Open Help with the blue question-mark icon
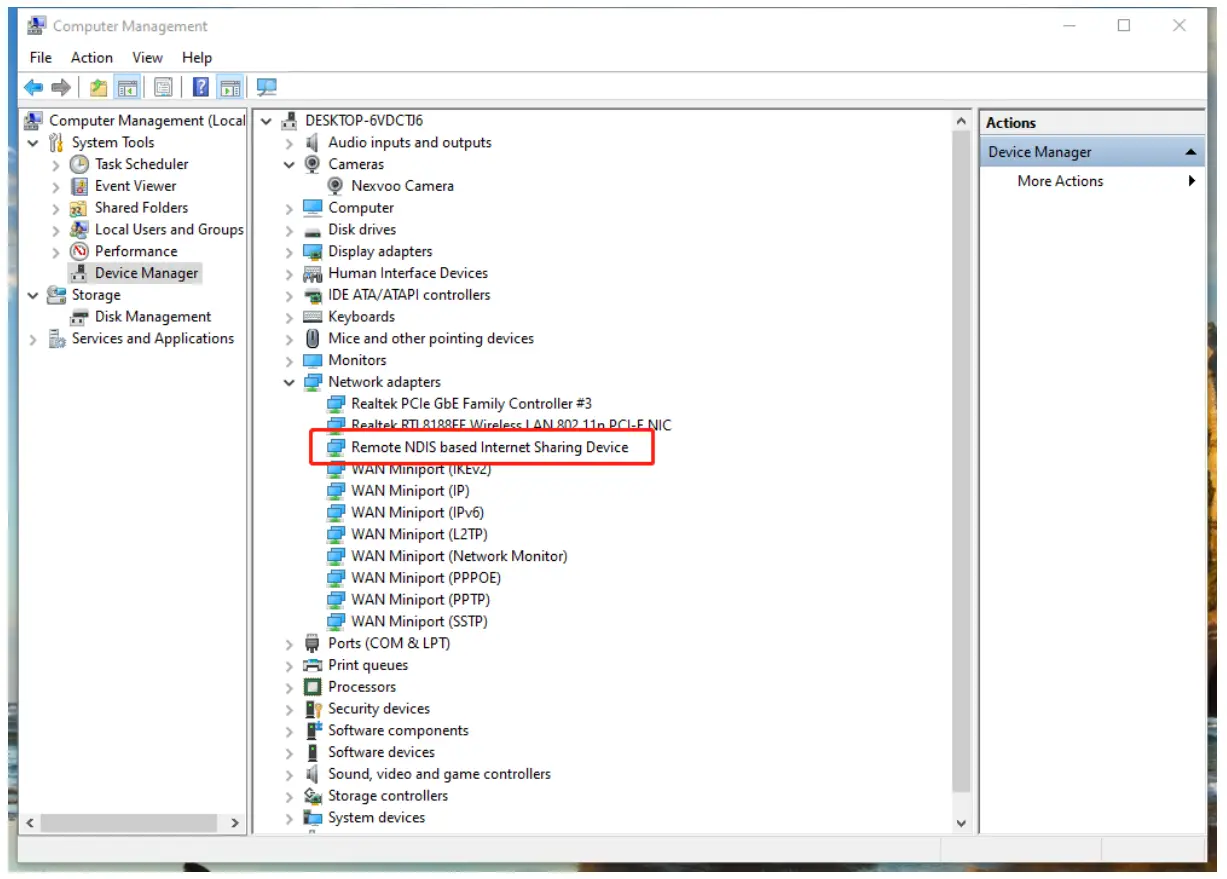The width and height of the screenshot is (1227, 879). 201,88
